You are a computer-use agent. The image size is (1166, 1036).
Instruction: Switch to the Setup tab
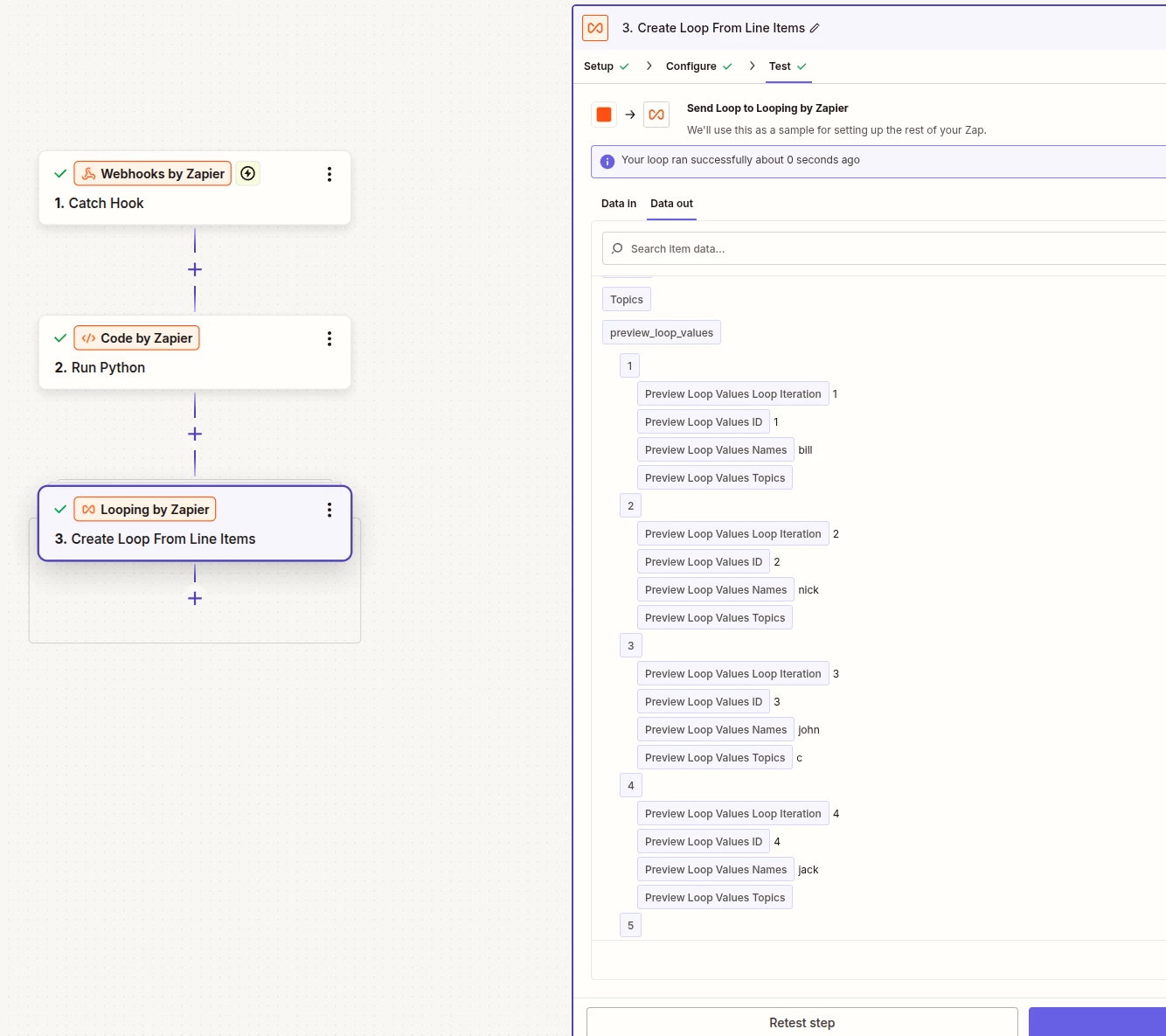[x=607, y=66]
